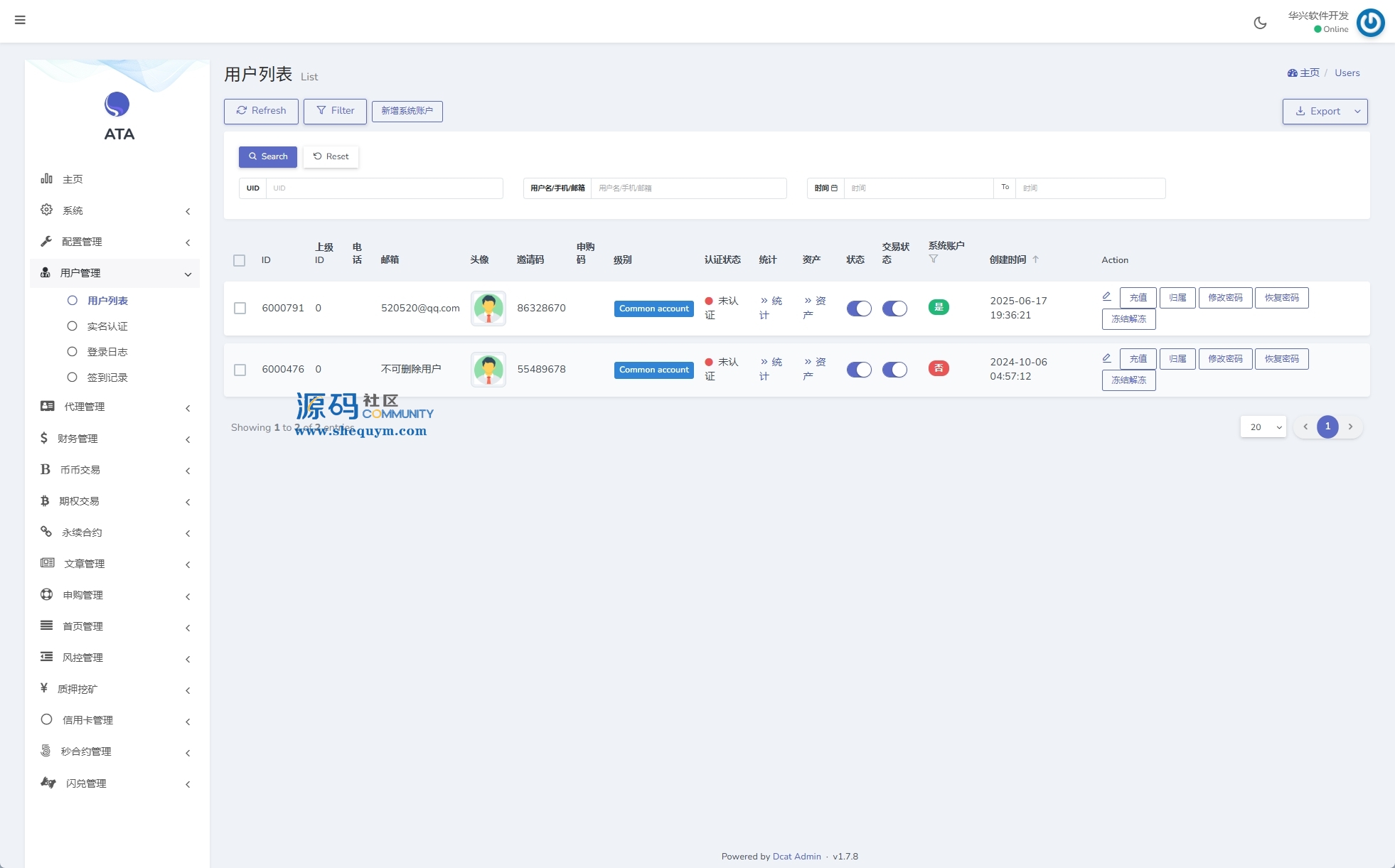1395x868 pixels.
Task: Click 充值 button for user 6000791
Action: (x=1138, y=298)
